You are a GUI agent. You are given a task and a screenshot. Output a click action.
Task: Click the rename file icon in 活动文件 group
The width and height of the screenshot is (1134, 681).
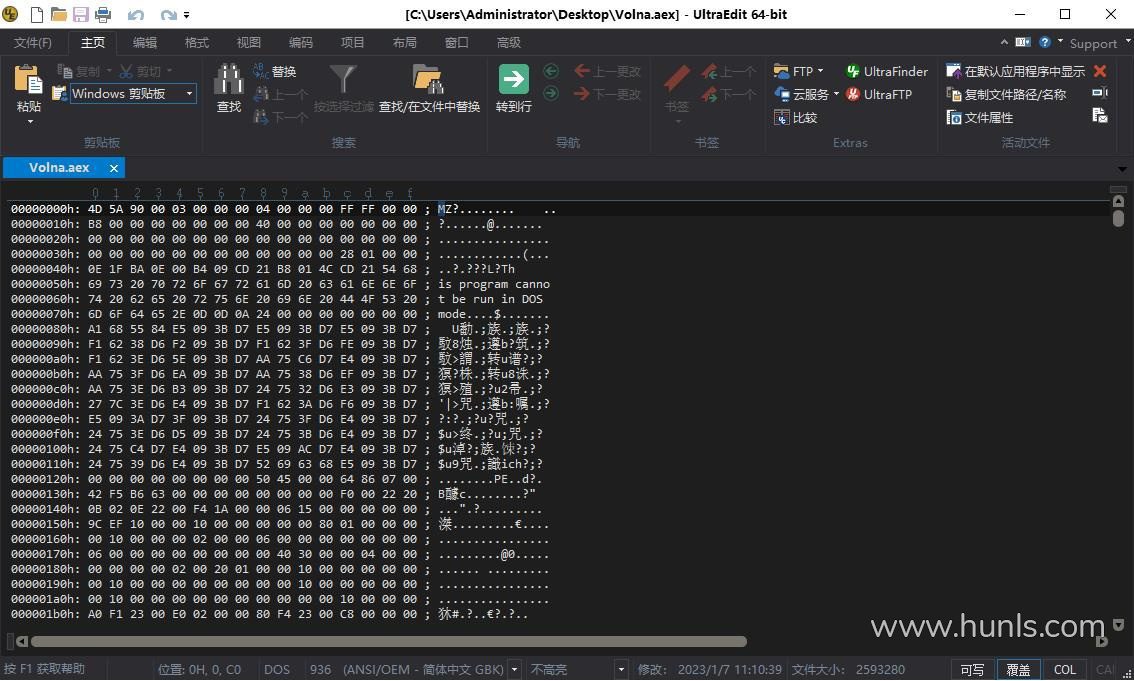point(1100,93)
